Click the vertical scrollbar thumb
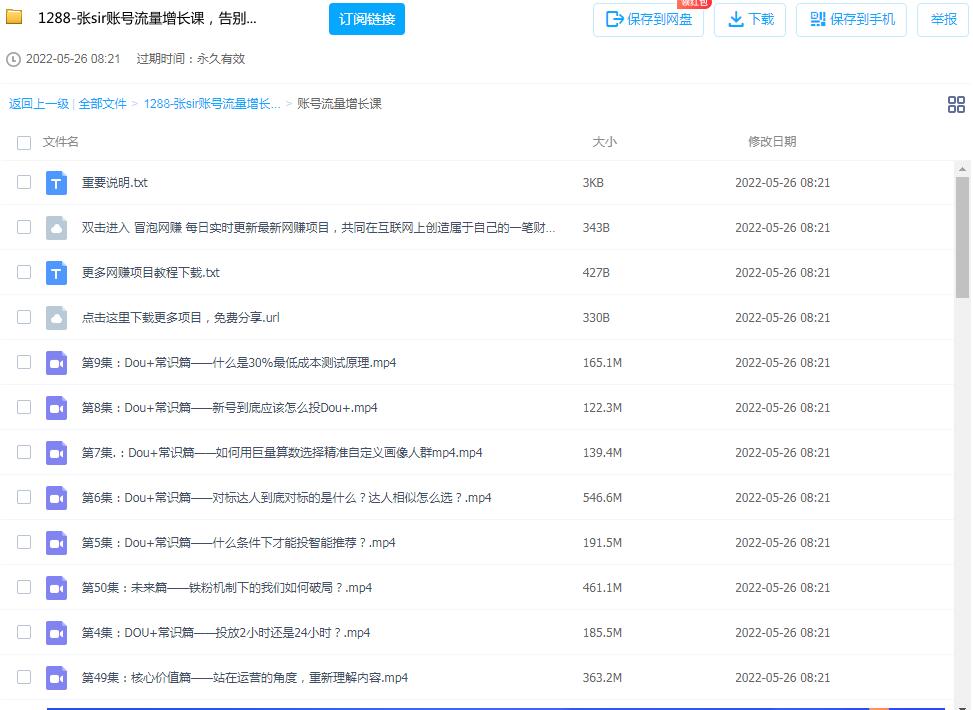The width and height of the screenshot is (973, 710). pyautogui.click(x=962, y=237)
